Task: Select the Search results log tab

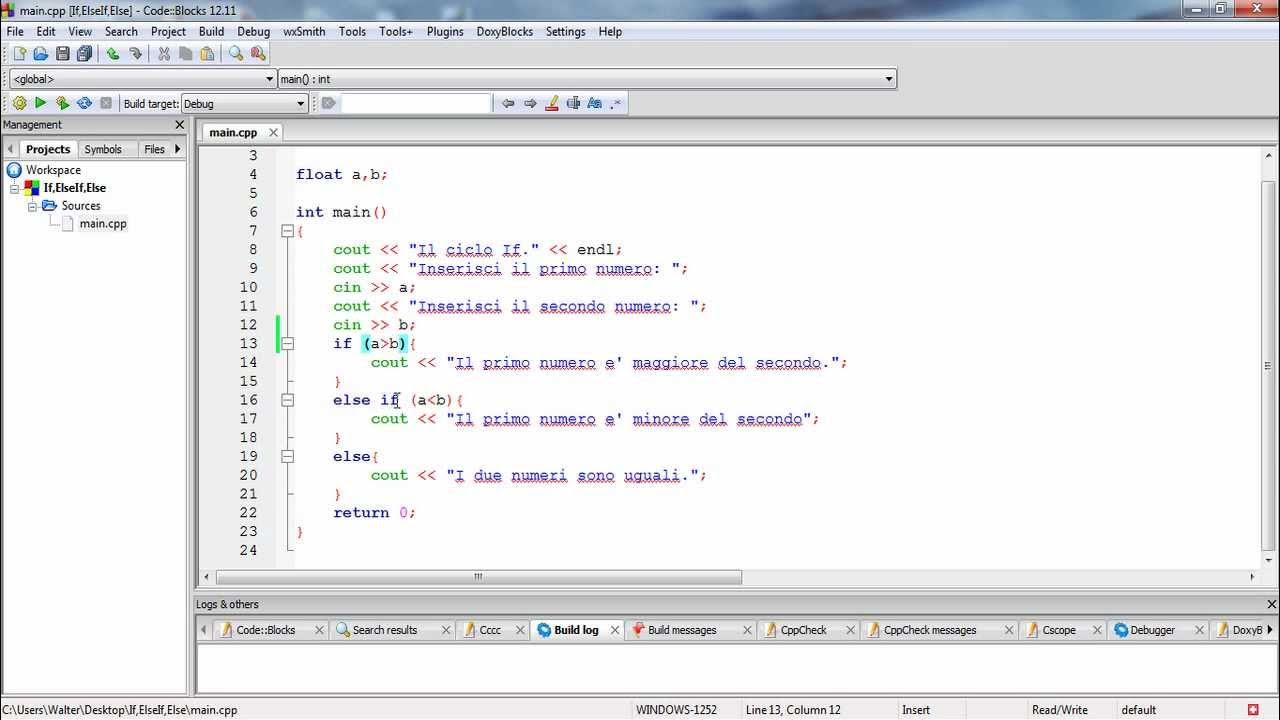Action: click(384, 630)
